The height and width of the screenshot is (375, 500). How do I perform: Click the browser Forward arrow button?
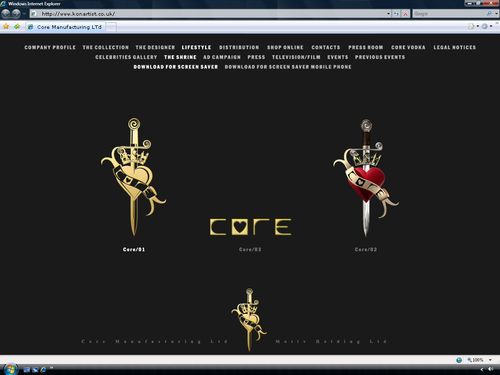[16, 14]
